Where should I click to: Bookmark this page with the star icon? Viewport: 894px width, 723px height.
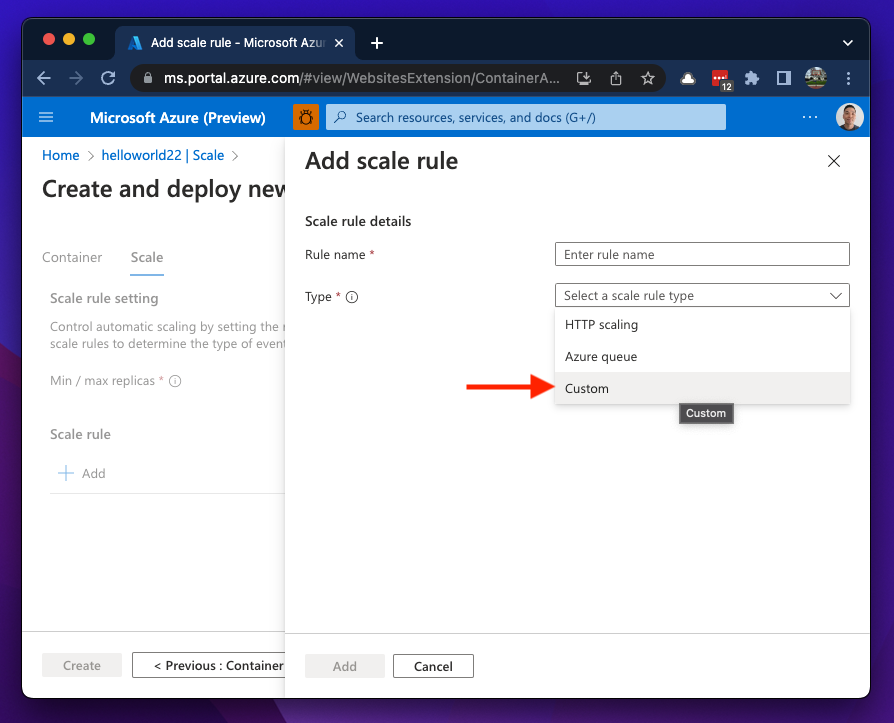click(648, 78)
